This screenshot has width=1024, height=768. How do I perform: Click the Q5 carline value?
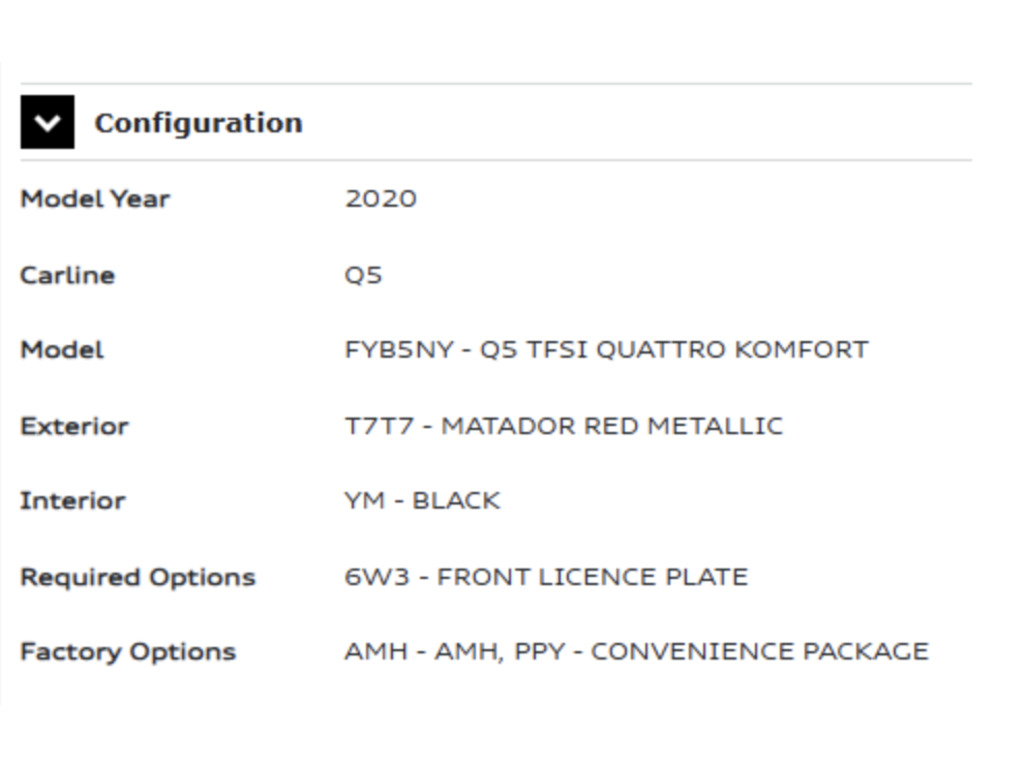tap(364, 275)
